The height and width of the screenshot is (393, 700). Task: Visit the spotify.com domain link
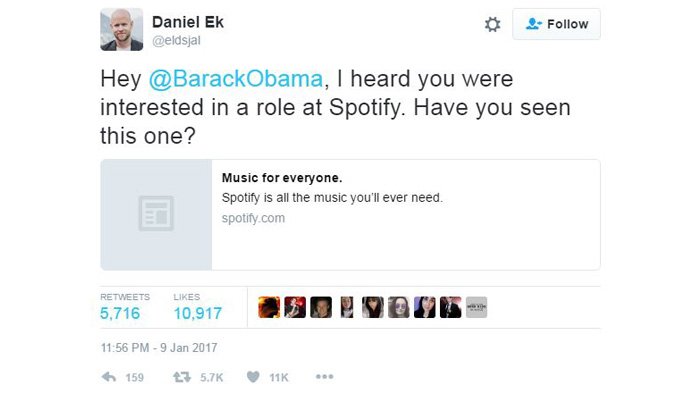253,218
